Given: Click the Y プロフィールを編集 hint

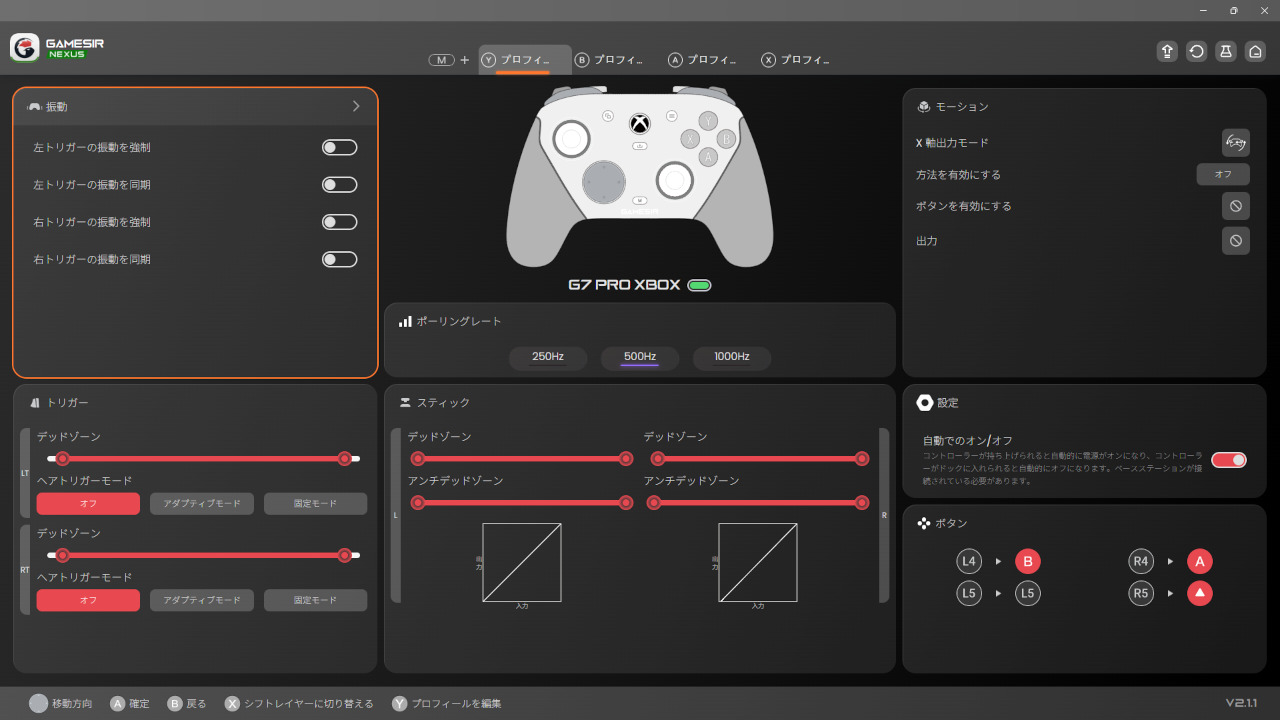Looking at the screenshot, I should [447, 704].
